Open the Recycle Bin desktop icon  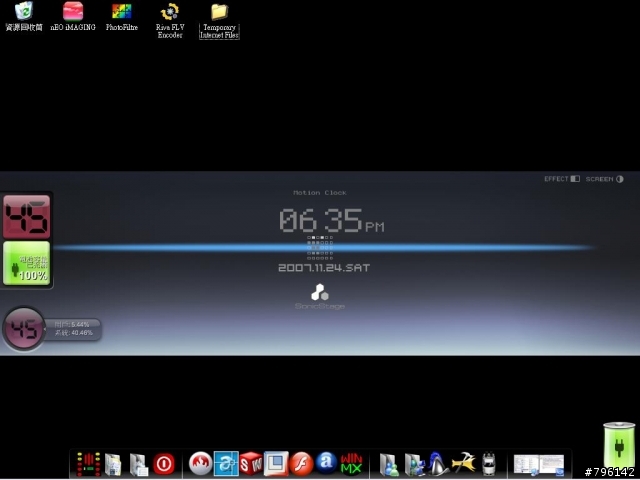[24, 16]
